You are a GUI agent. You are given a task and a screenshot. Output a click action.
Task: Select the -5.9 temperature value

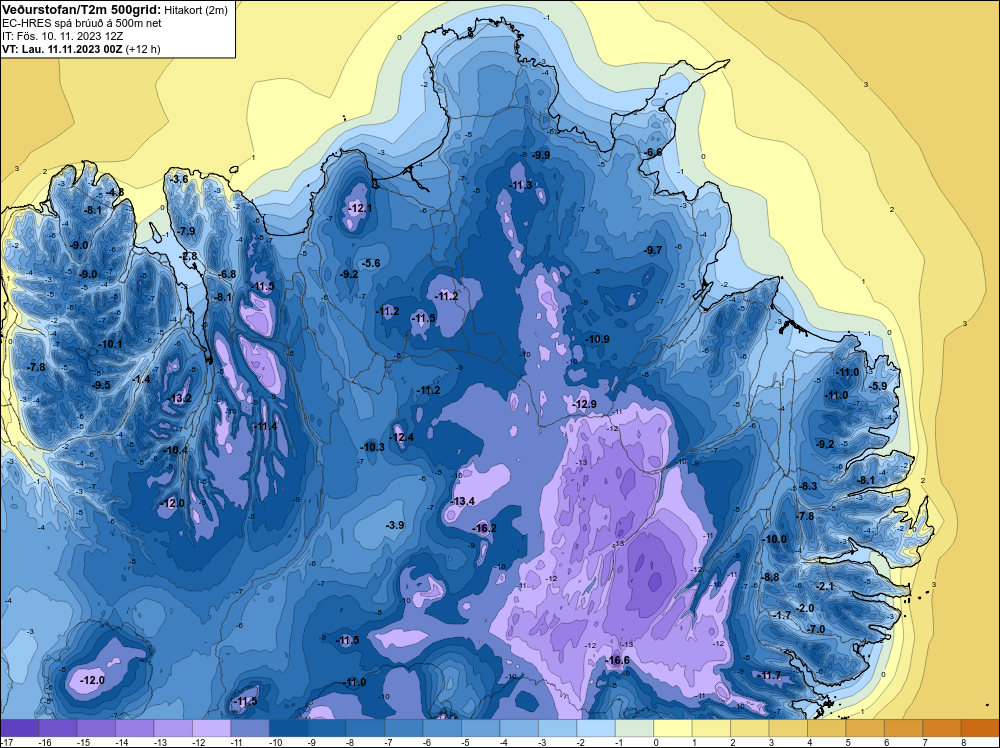878,386
